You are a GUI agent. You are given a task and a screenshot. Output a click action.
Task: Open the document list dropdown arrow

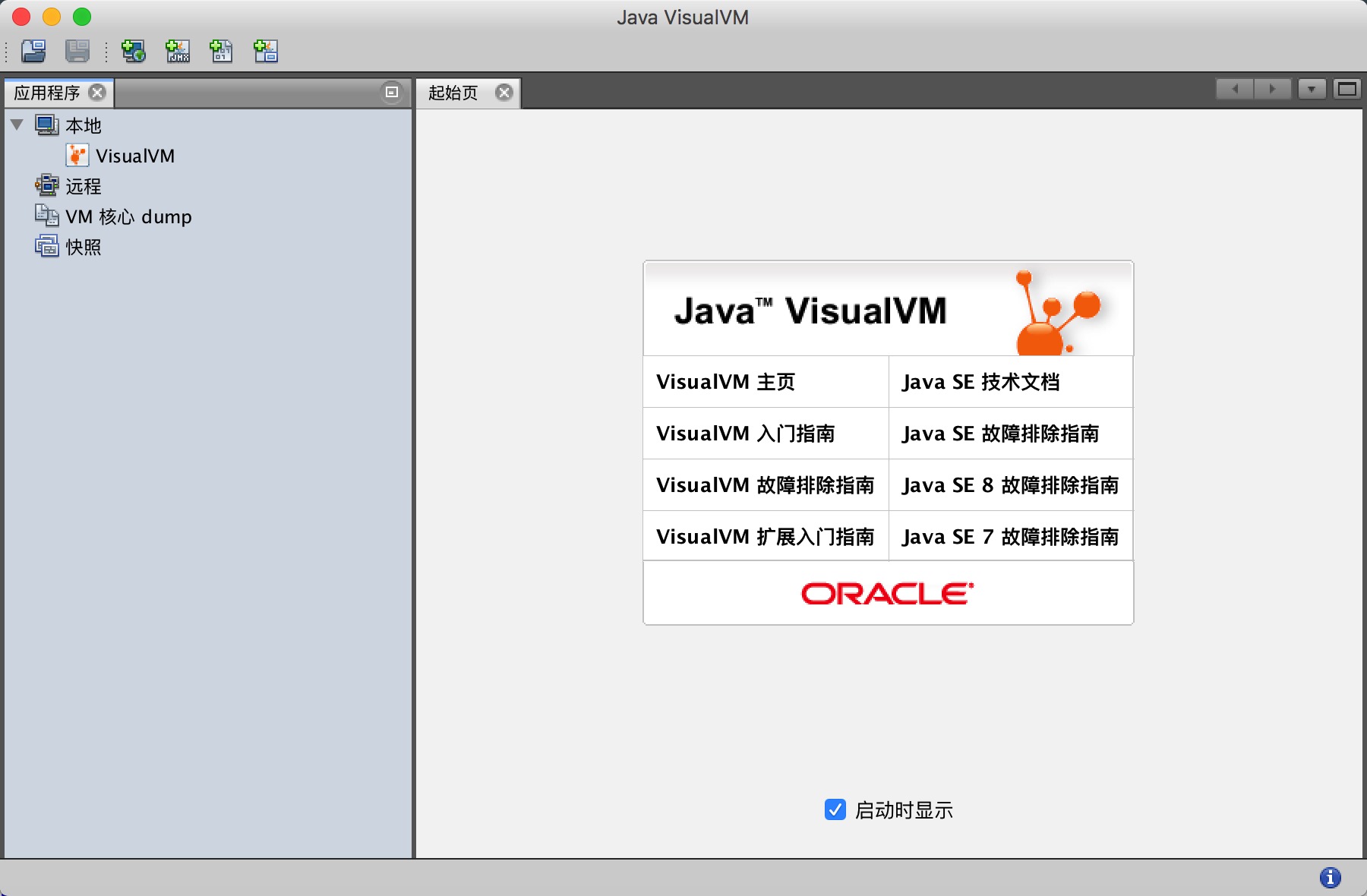pos(1312,90)
